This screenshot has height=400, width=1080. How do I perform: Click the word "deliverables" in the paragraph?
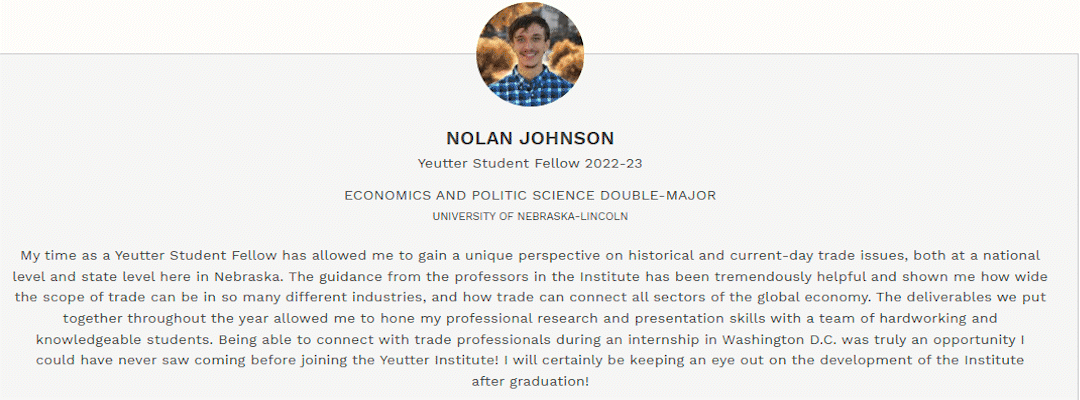pyautogui.click(x=961, y=296)
